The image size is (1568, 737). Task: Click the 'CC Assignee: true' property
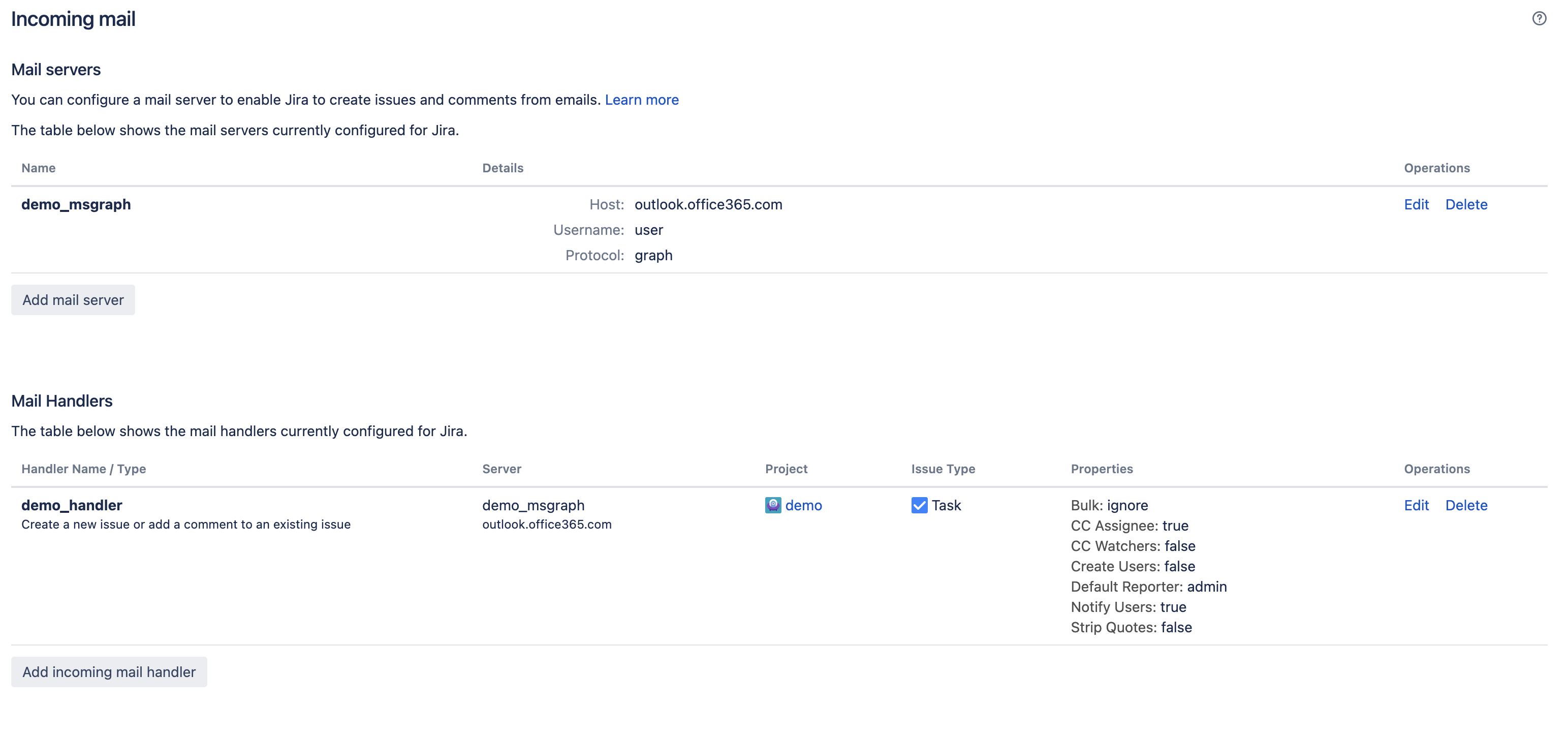[1129, 525]
